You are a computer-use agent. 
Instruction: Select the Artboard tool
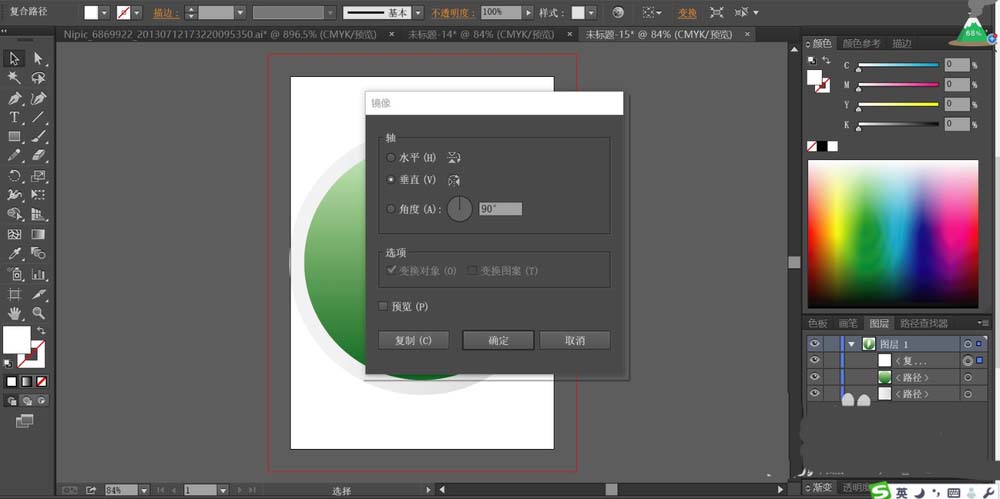[x=14, y=294]
